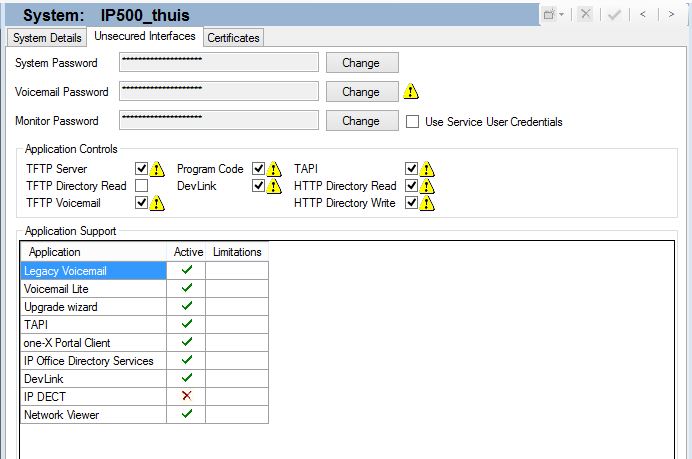
Task: Select the Unsecured Interfaces tab
Action: 145,36
